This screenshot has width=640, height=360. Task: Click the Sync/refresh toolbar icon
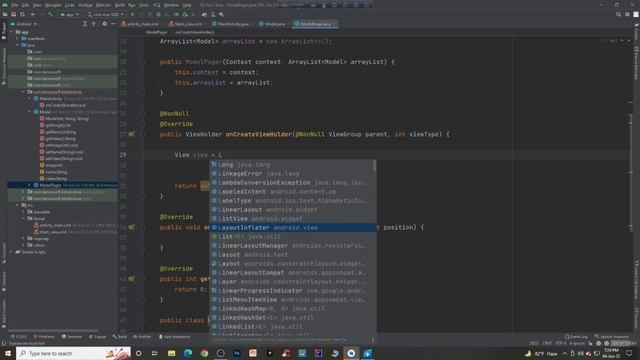(22, 14)
